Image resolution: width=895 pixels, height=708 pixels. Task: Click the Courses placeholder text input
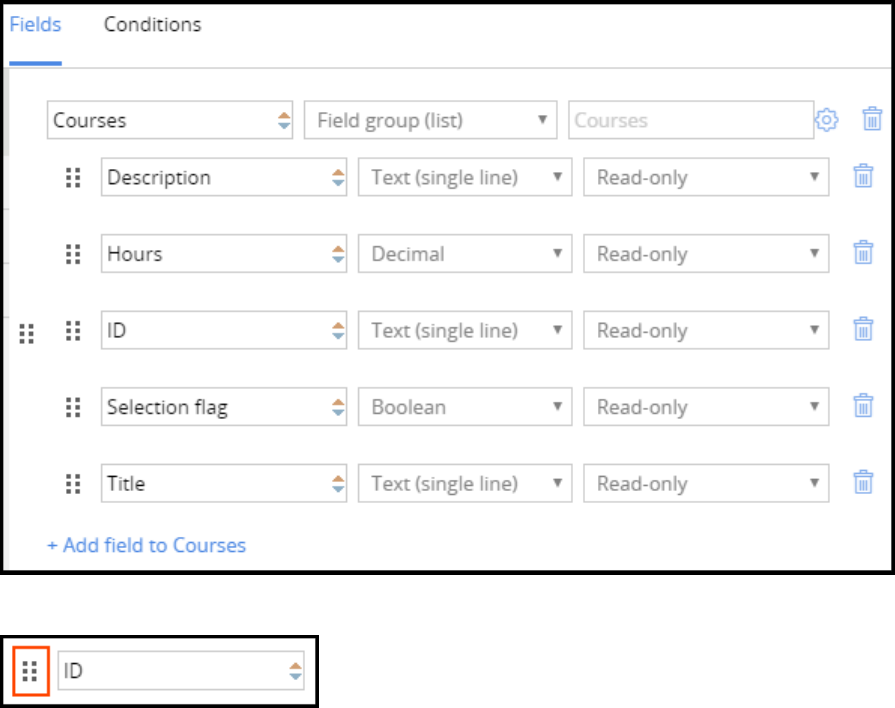690,120
